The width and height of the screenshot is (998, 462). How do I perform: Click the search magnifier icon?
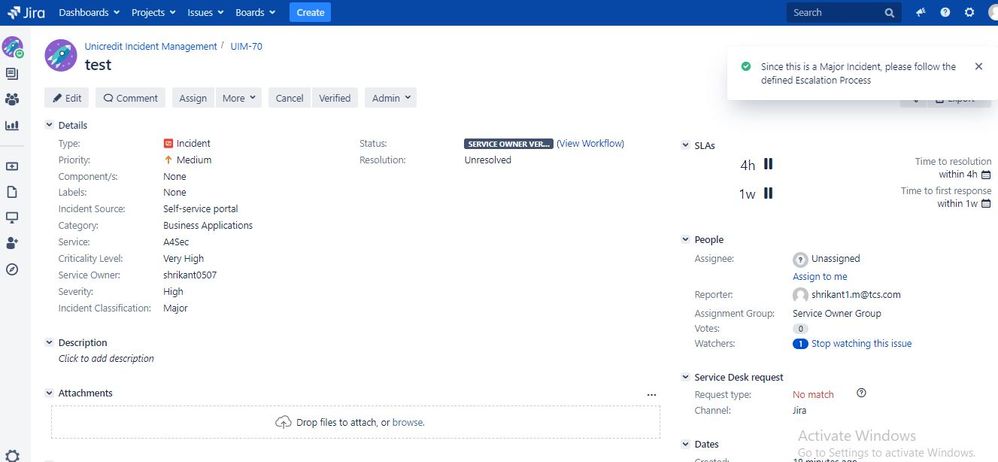[889, 13]
